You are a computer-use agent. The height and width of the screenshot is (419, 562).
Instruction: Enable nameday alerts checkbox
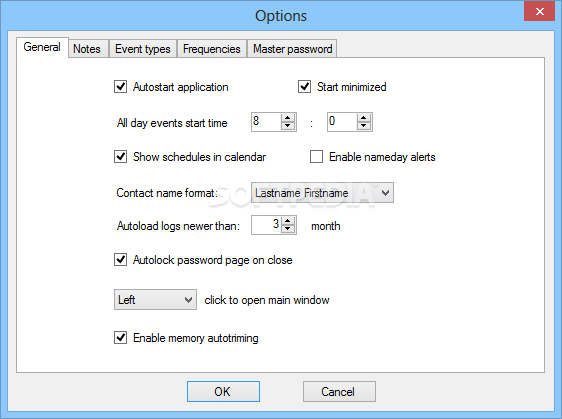pos(316,157)
